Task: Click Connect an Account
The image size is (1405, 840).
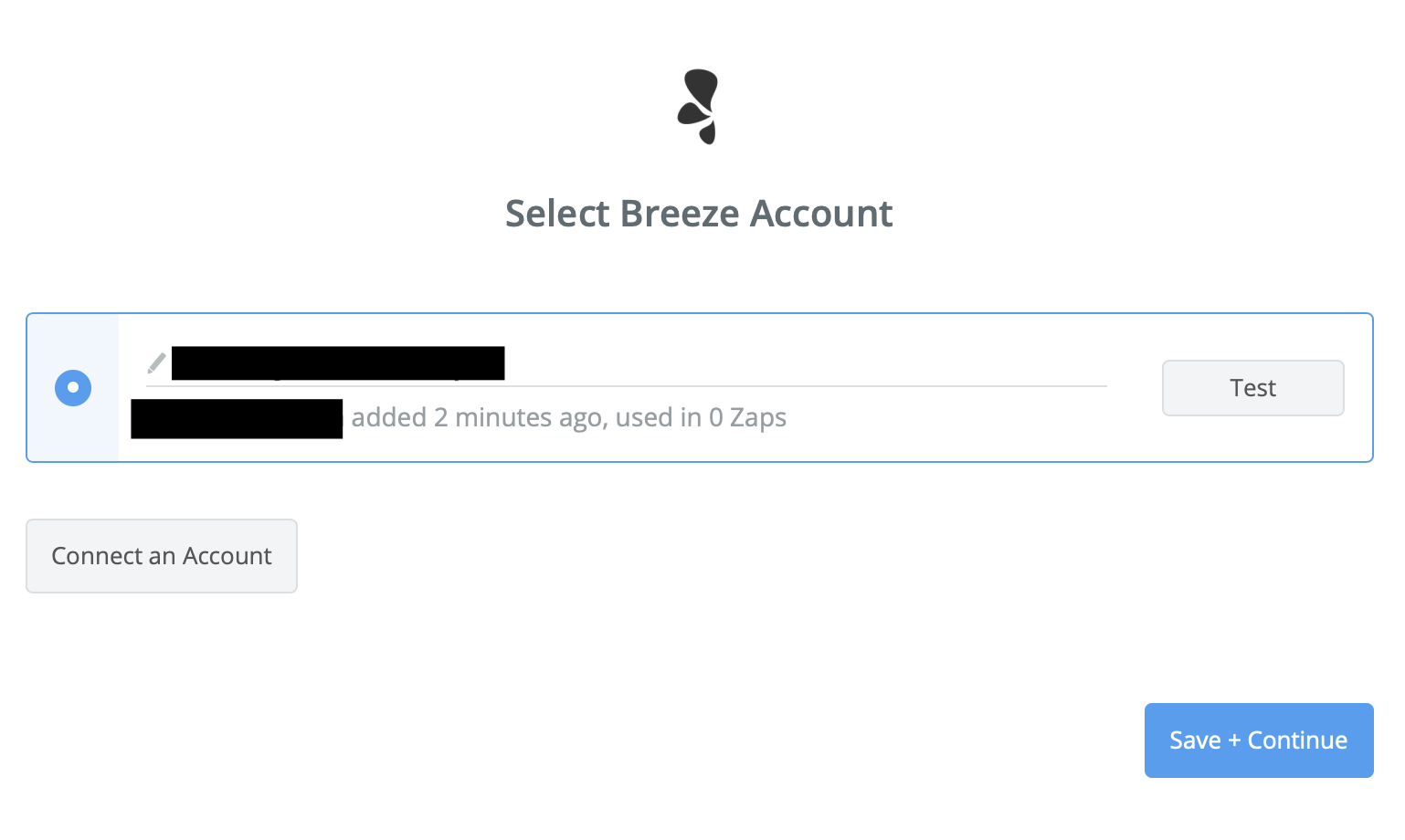Action: (x=162, y=556)
